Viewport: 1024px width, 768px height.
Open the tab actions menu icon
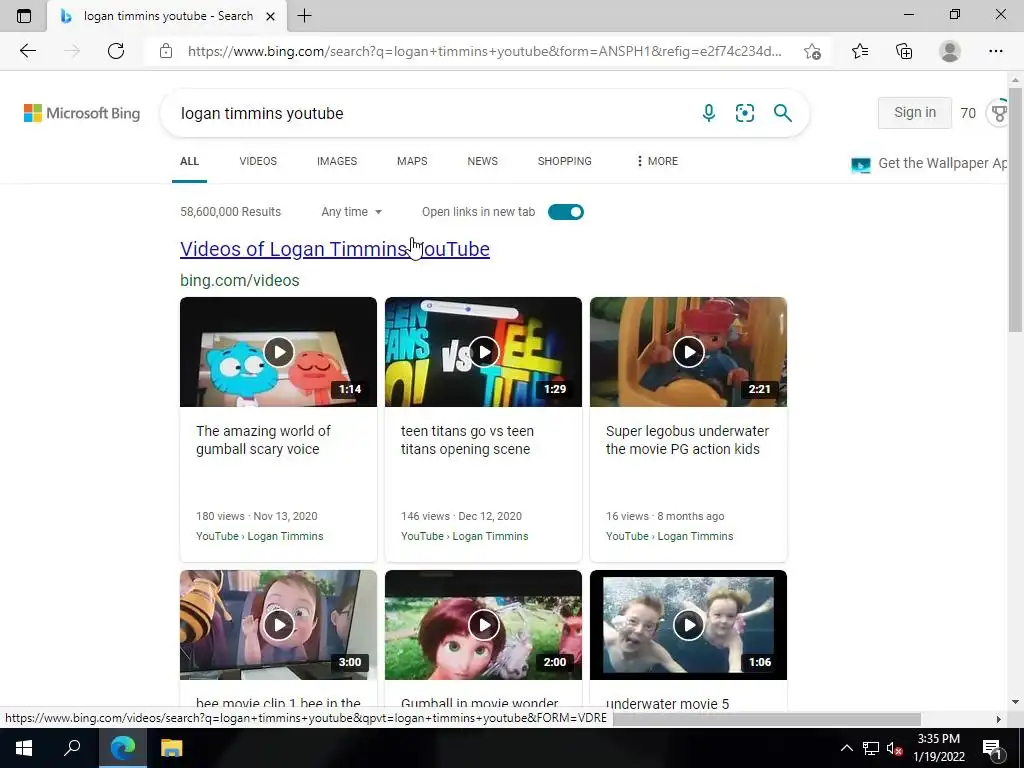pos(24,16)
